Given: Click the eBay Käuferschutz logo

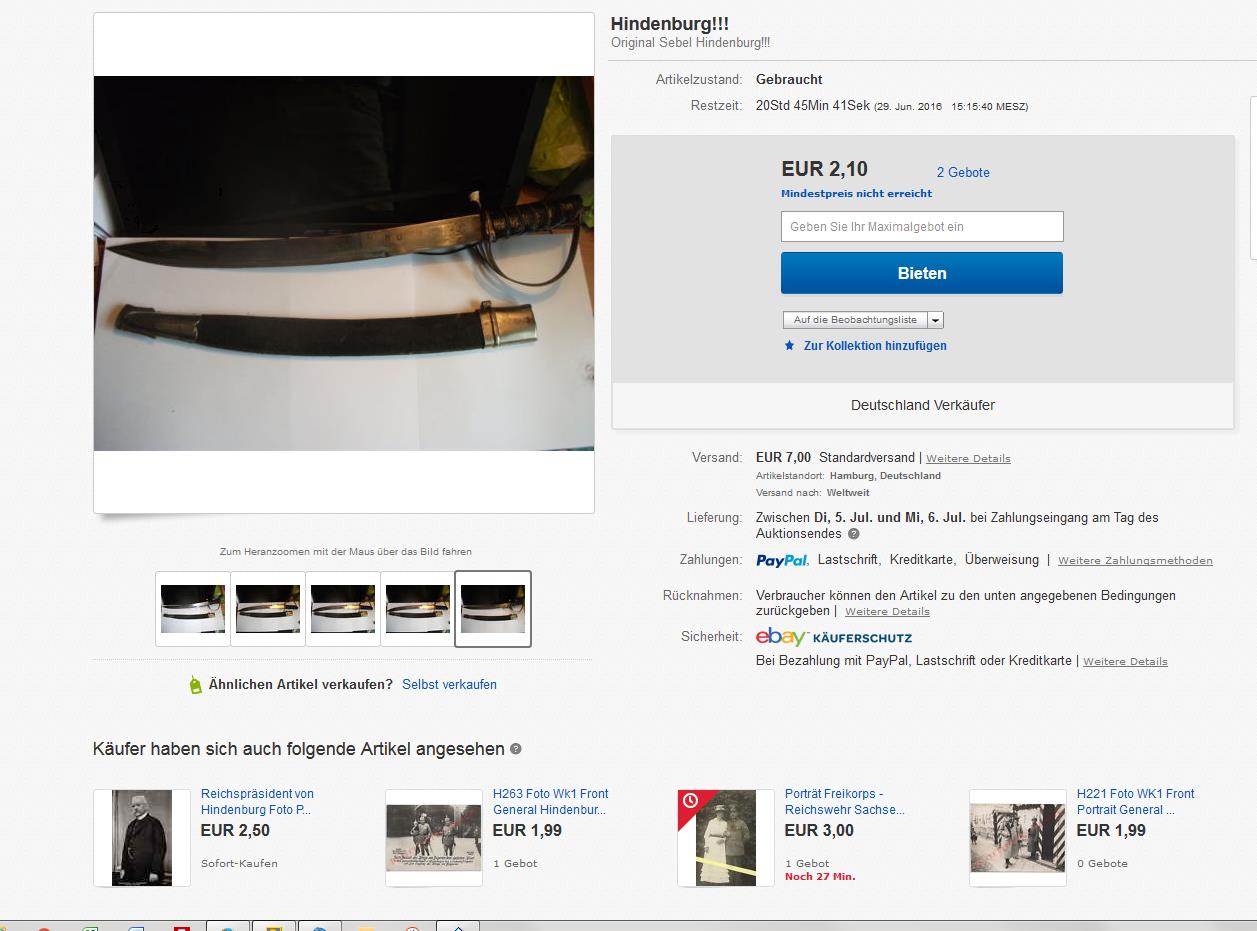Looking at the screenshot, I should click(834, 637).
